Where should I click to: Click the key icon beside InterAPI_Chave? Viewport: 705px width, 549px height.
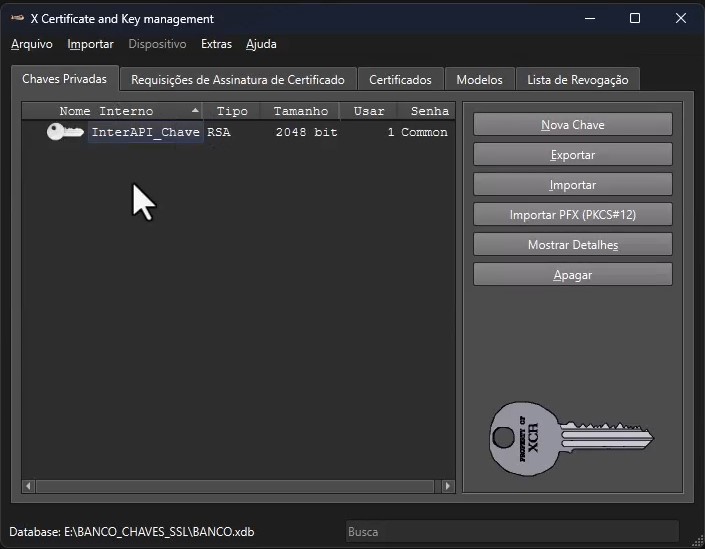[65, 132]
